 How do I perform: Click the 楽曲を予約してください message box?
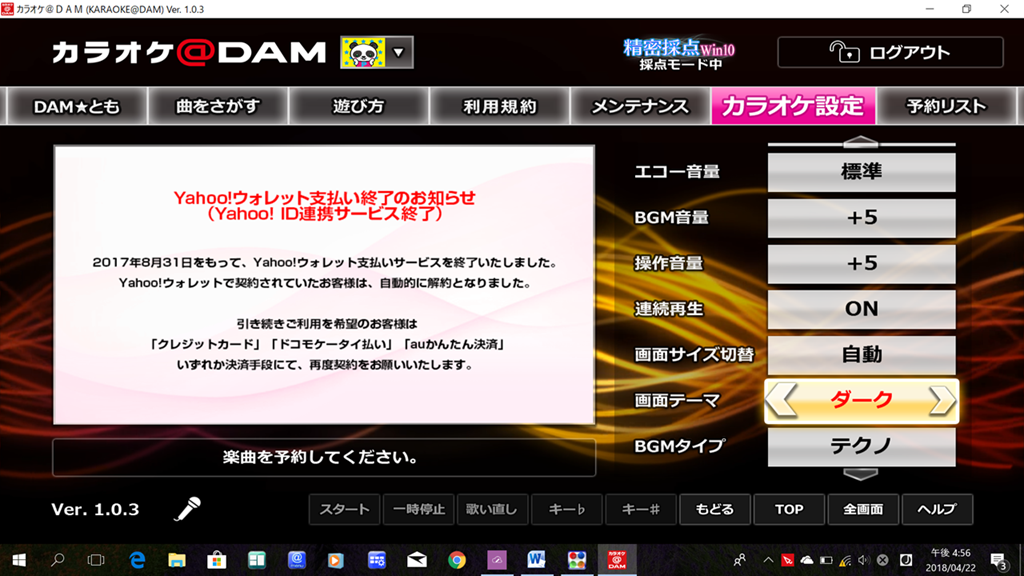324,457
